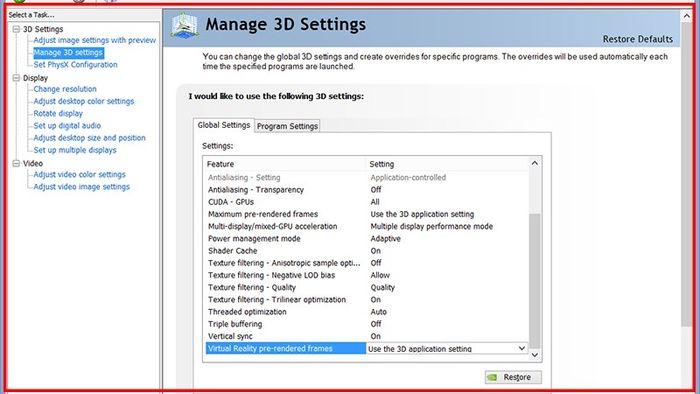The width and height of the screenshot is (700, 394).
Task: Click the Manage 3D Settings header icon
Action: [x=184, y=26]
